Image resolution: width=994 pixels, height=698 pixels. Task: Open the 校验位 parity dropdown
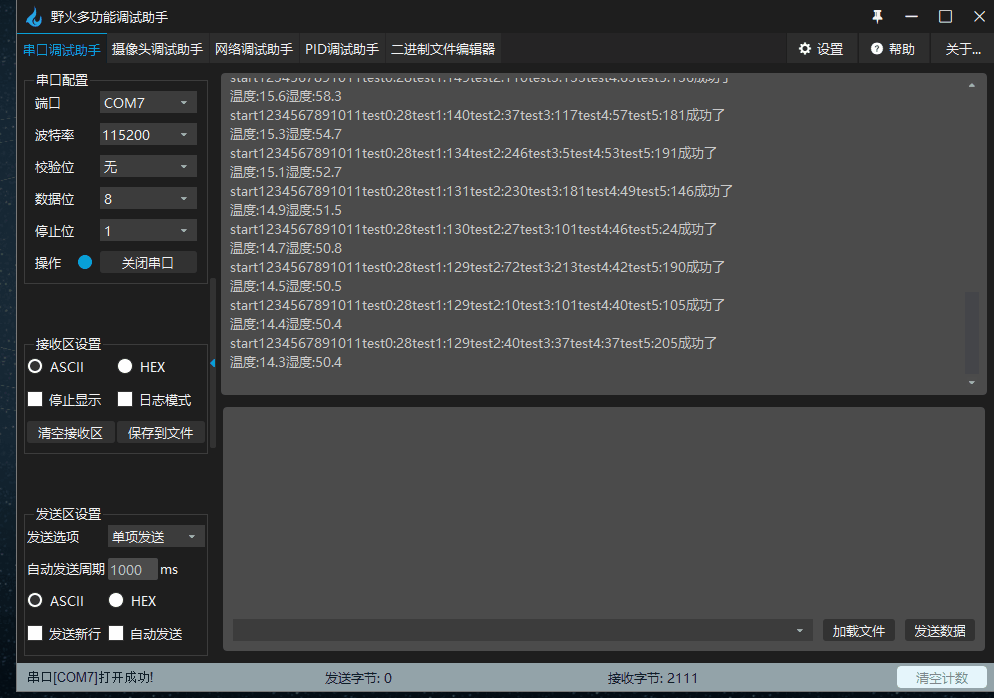148,167
